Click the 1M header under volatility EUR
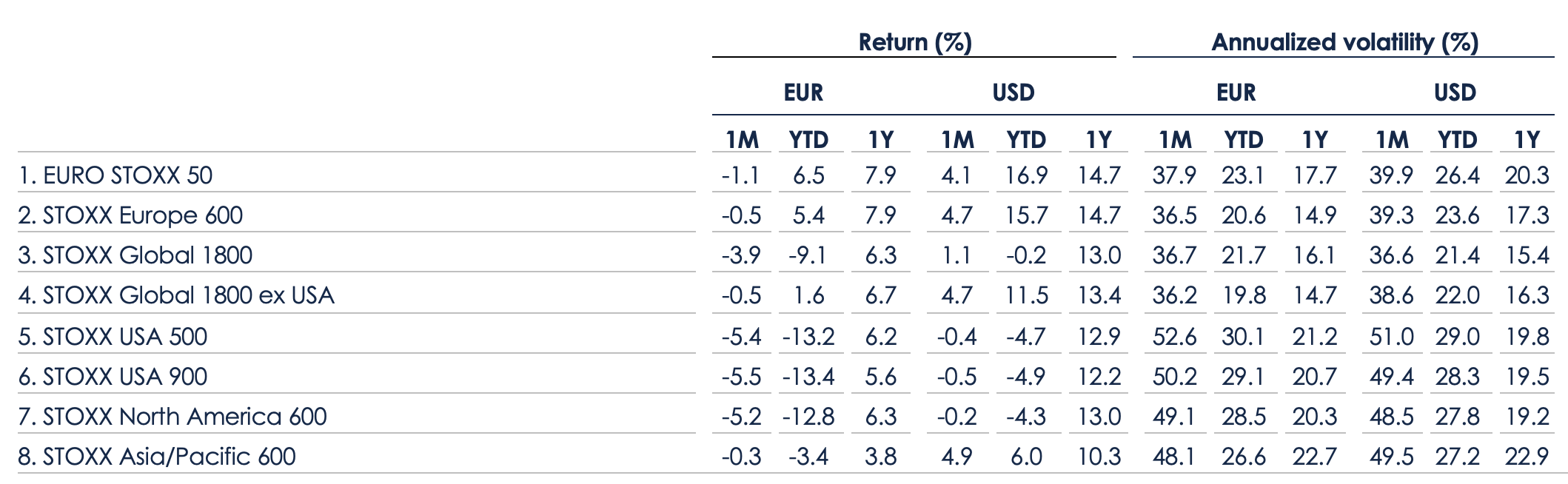The image size is (1568, 484). pyautogui.click(x=1175, y=140)
